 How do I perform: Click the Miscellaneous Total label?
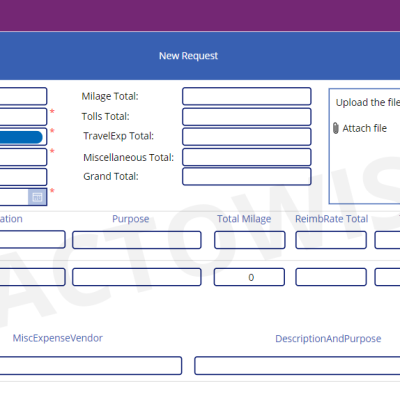click(x=129, y=157)
